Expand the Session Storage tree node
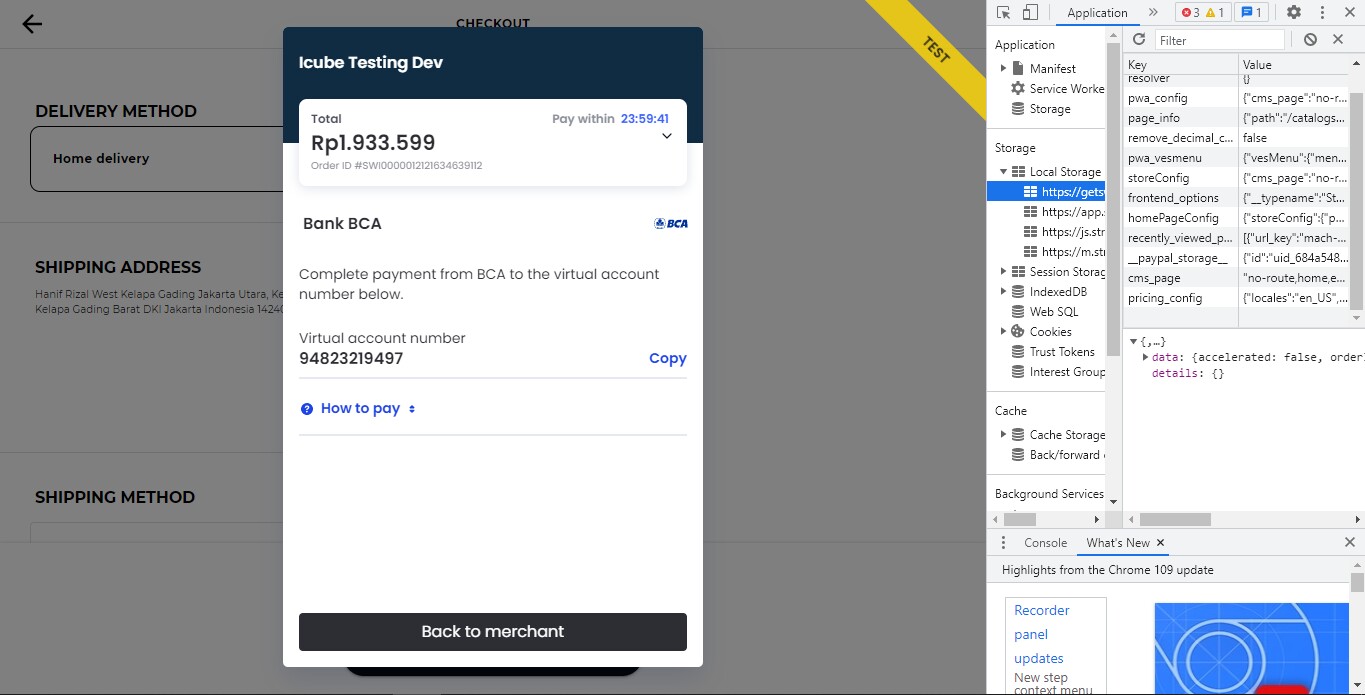 (1004, 272)
